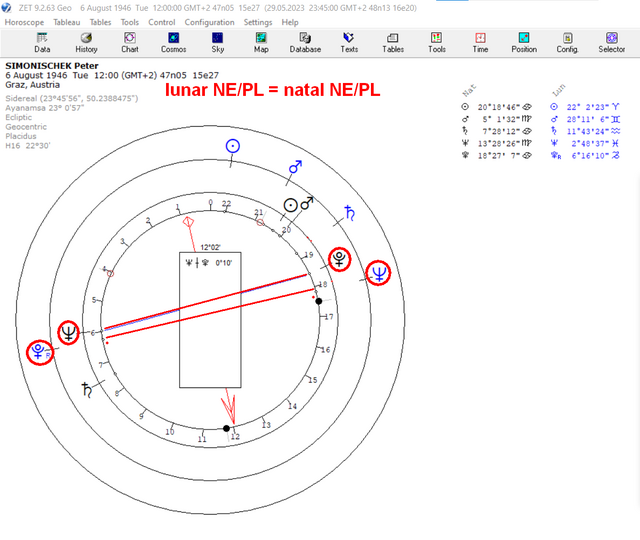Open the Selector toolbar icon

(x=611, y=42)
